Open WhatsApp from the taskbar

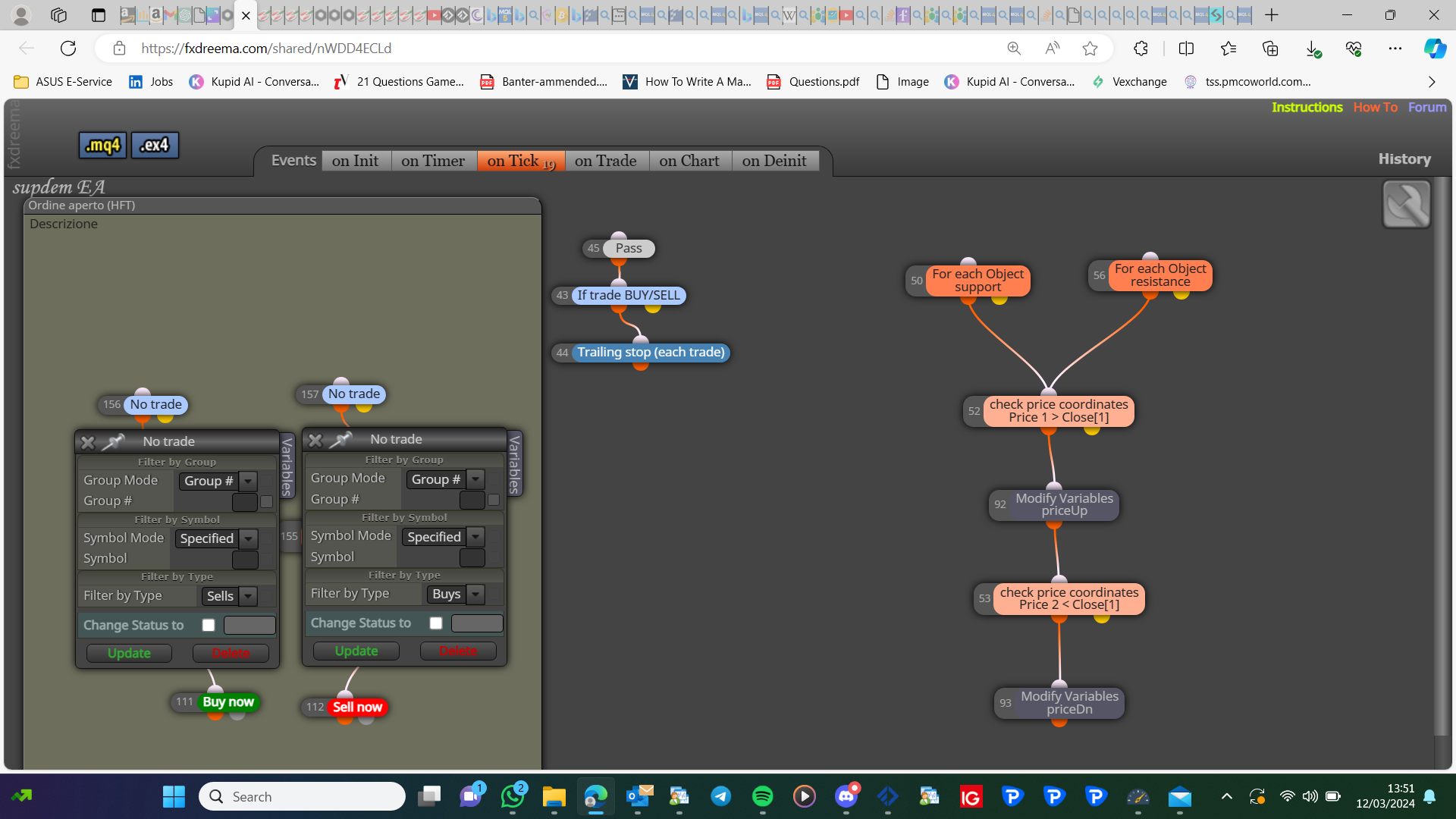[x=513, y=796]
